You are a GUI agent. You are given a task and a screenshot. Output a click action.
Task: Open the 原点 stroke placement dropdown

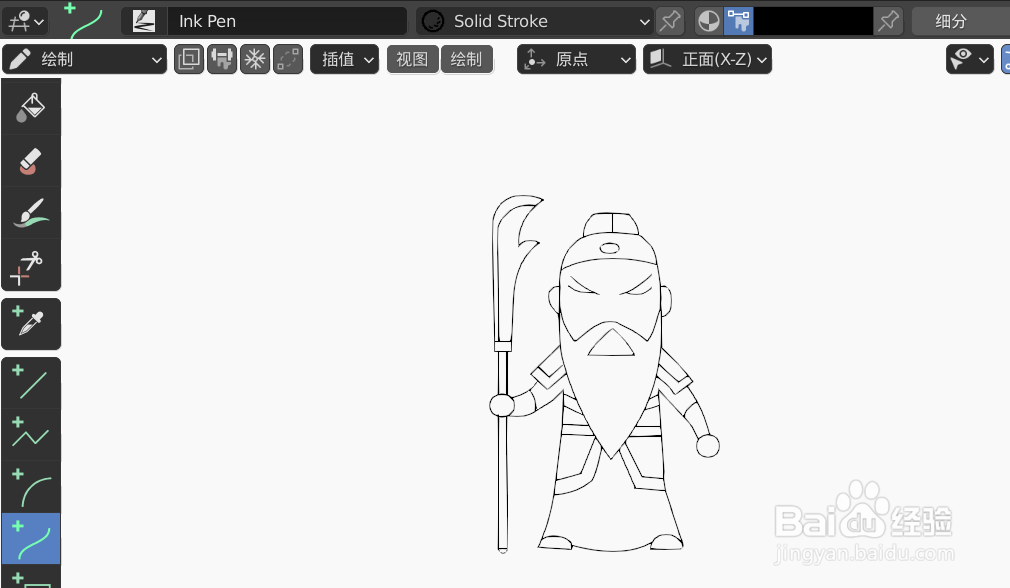tap(576, 59)
